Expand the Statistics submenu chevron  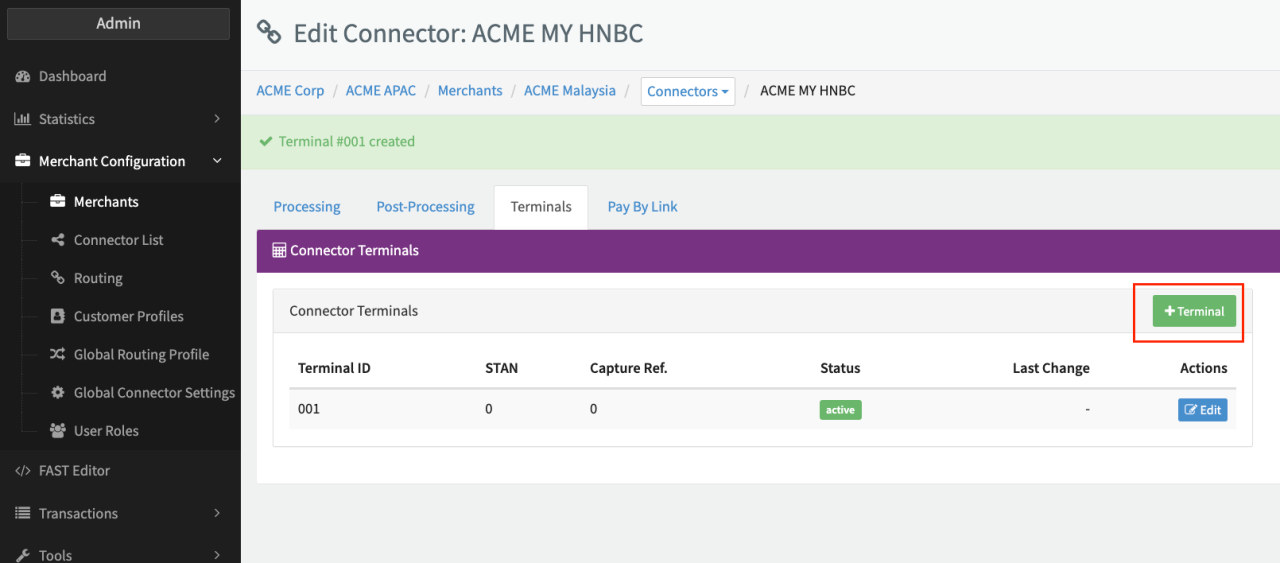(x=217, y=119)
